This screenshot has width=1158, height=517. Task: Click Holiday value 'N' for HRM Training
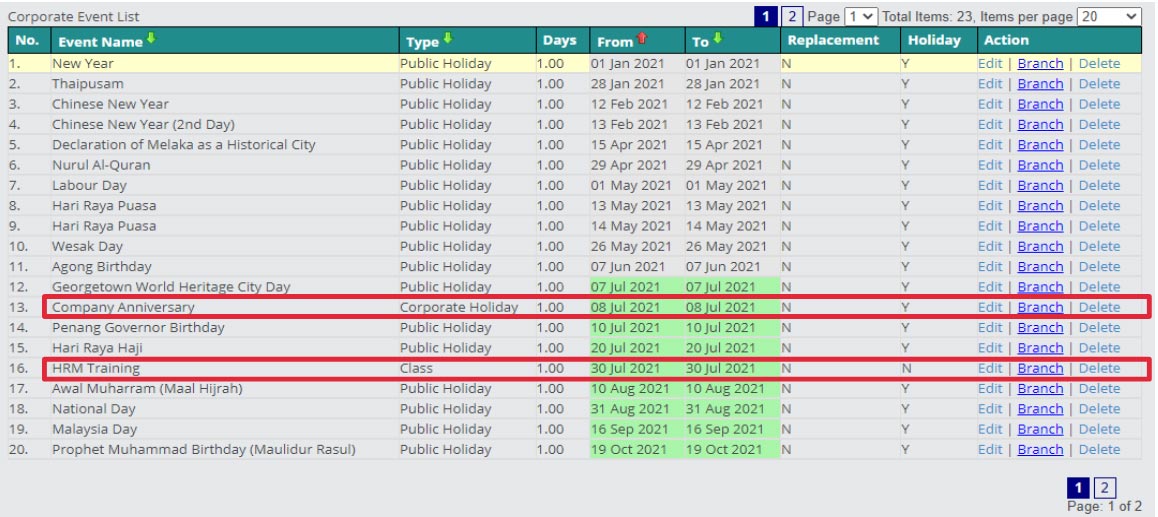point(906,368)
